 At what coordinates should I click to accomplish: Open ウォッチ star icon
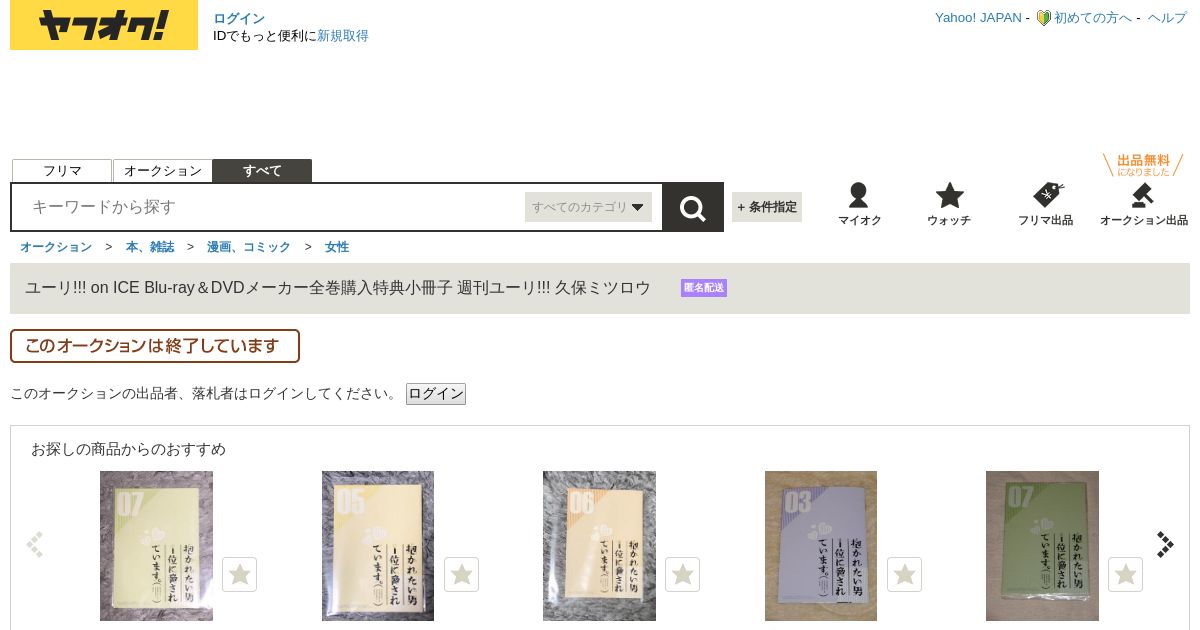click(x=949, y=195)
